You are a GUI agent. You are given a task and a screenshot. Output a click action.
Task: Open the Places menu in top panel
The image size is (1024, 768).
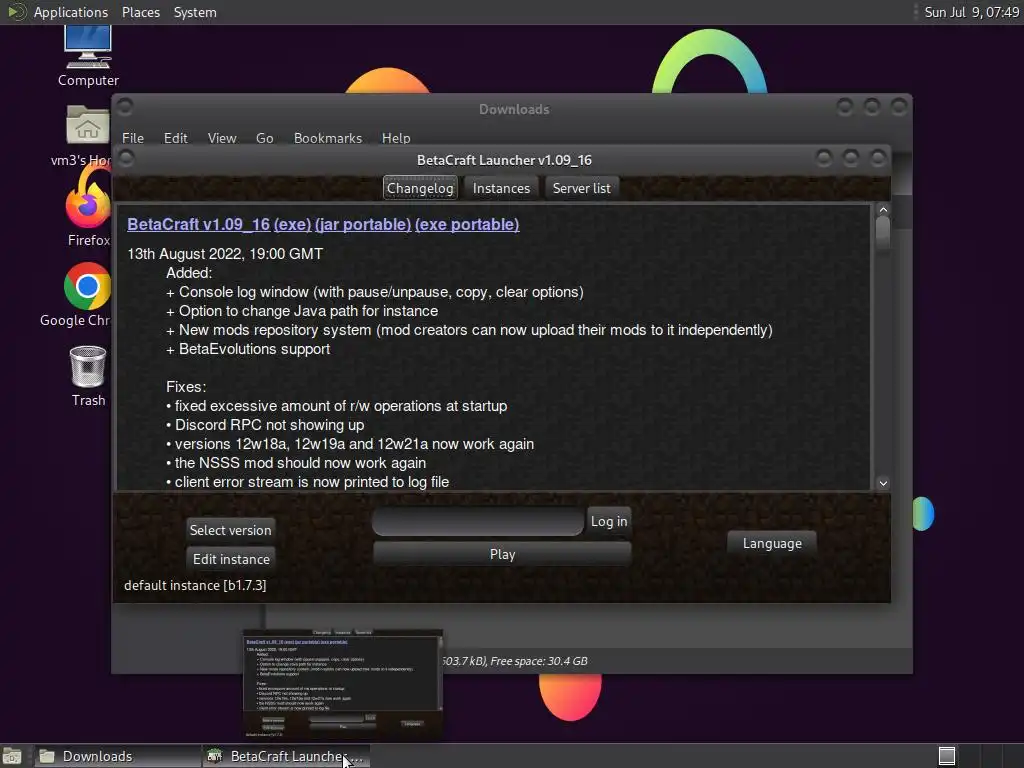click(140, 12)
